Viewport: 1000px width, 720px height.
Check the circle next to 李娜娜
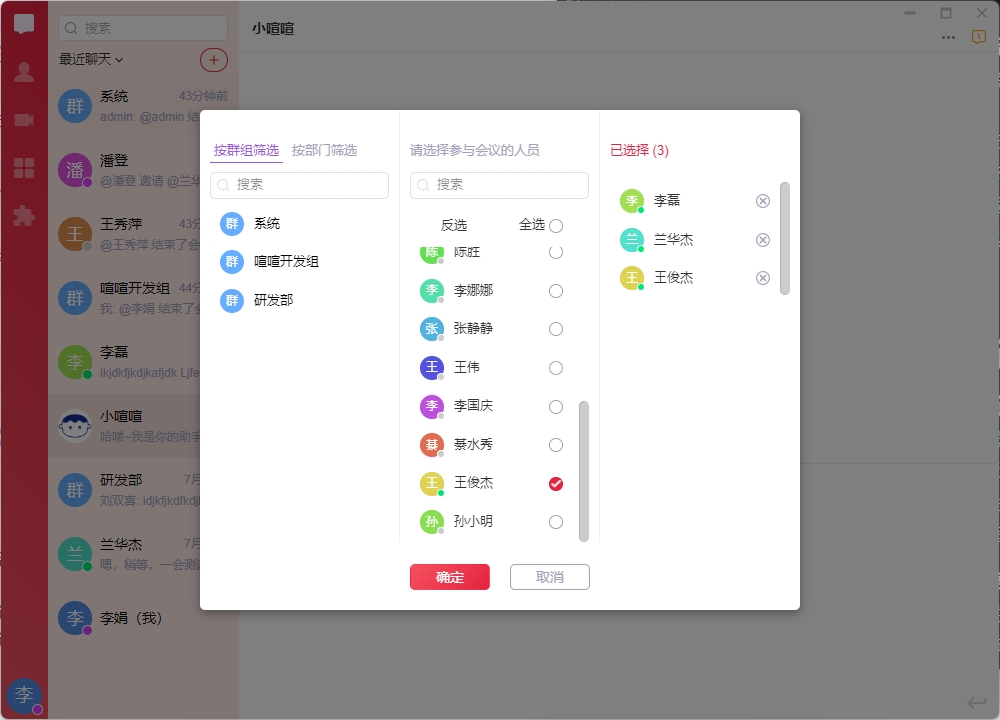tap(556, 291)
